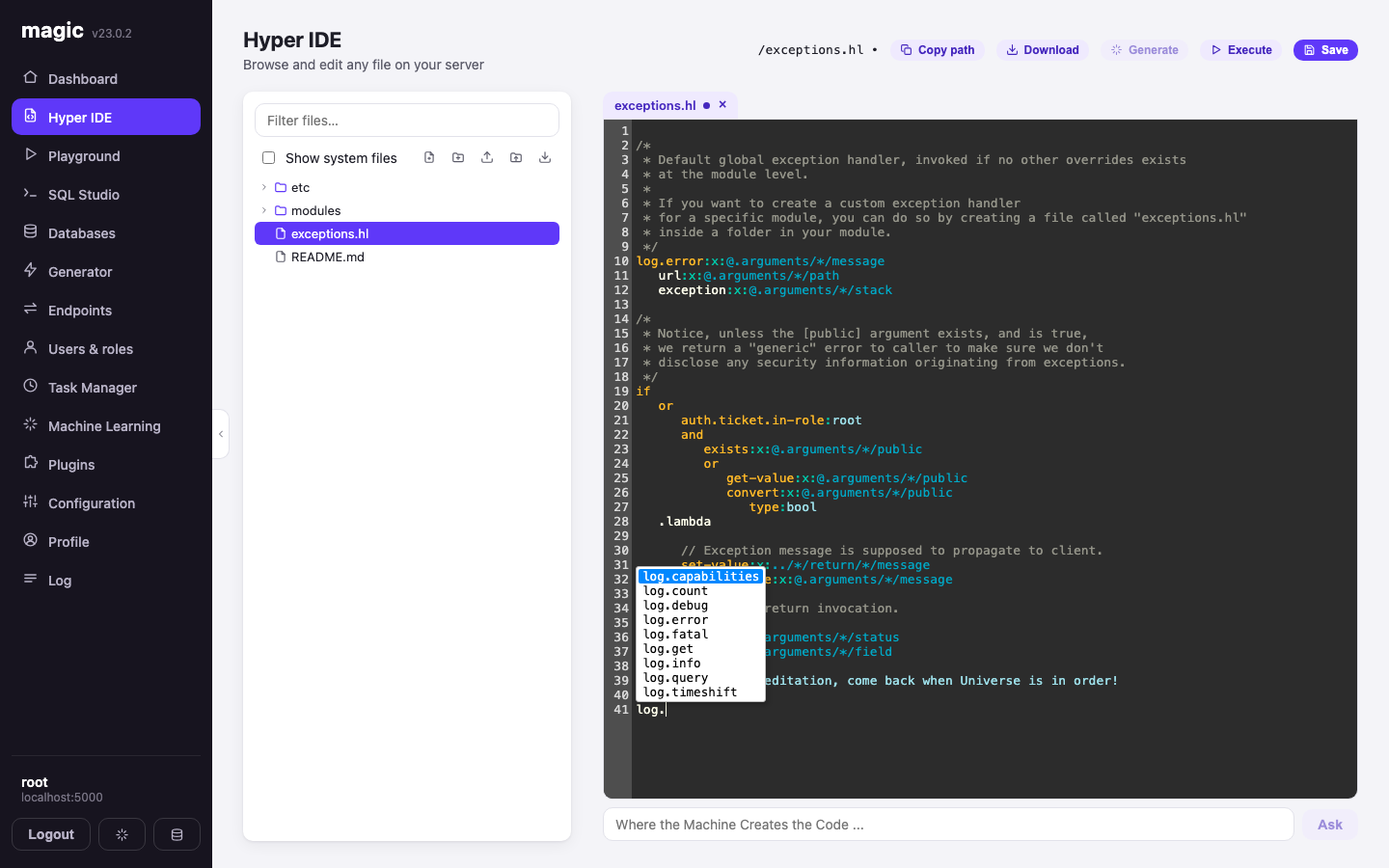The height and width of the screenshot is (868, 1389).
Task: Click the Plugins puzzle icon in sidebar
Action: point(30,463)
